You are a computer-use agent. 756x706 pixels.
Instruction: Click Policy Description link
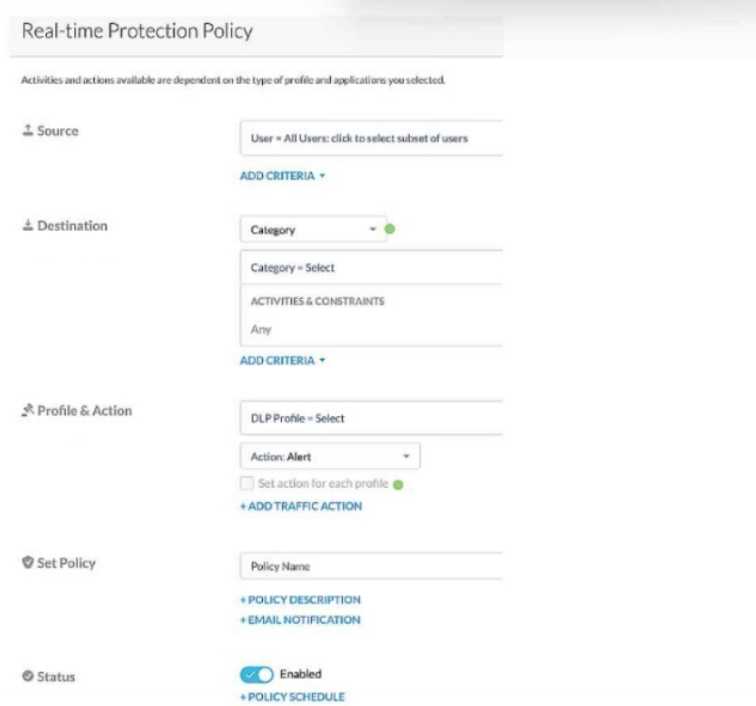click(x=300, y=600)
